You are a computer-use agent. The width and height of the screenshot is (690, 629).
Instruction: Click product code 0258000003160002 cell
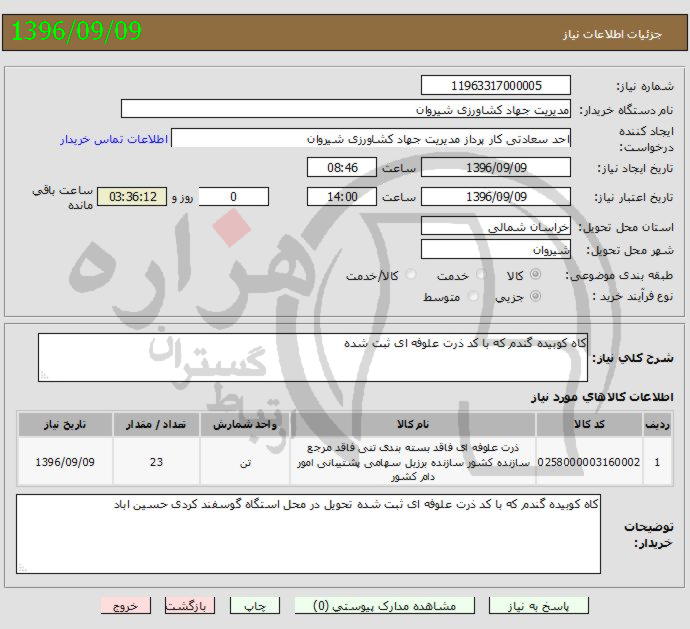[589, 462]
